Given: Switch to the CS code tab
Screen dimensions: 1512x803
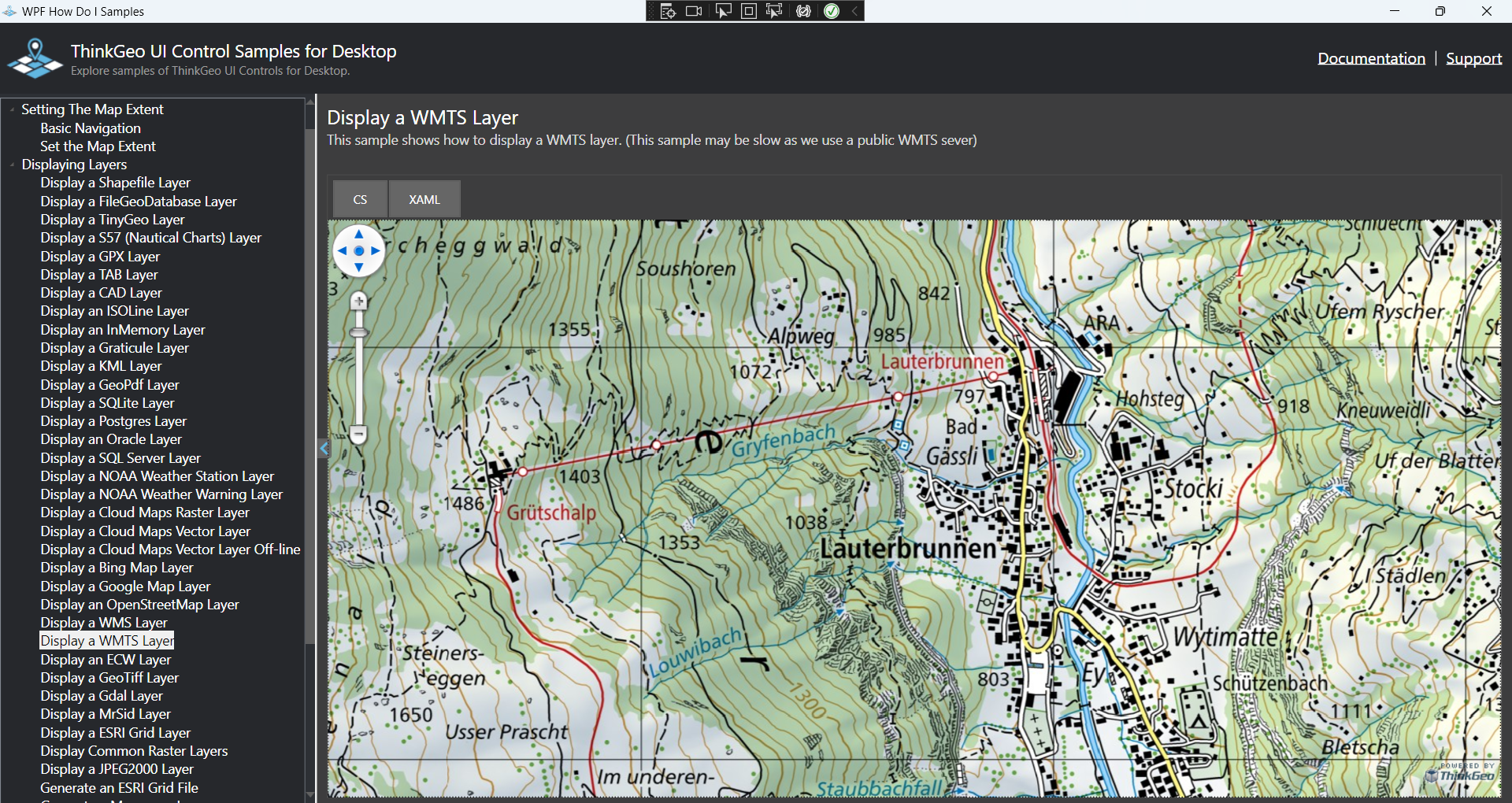Looking at the screenshot, I should pos(360,199).
